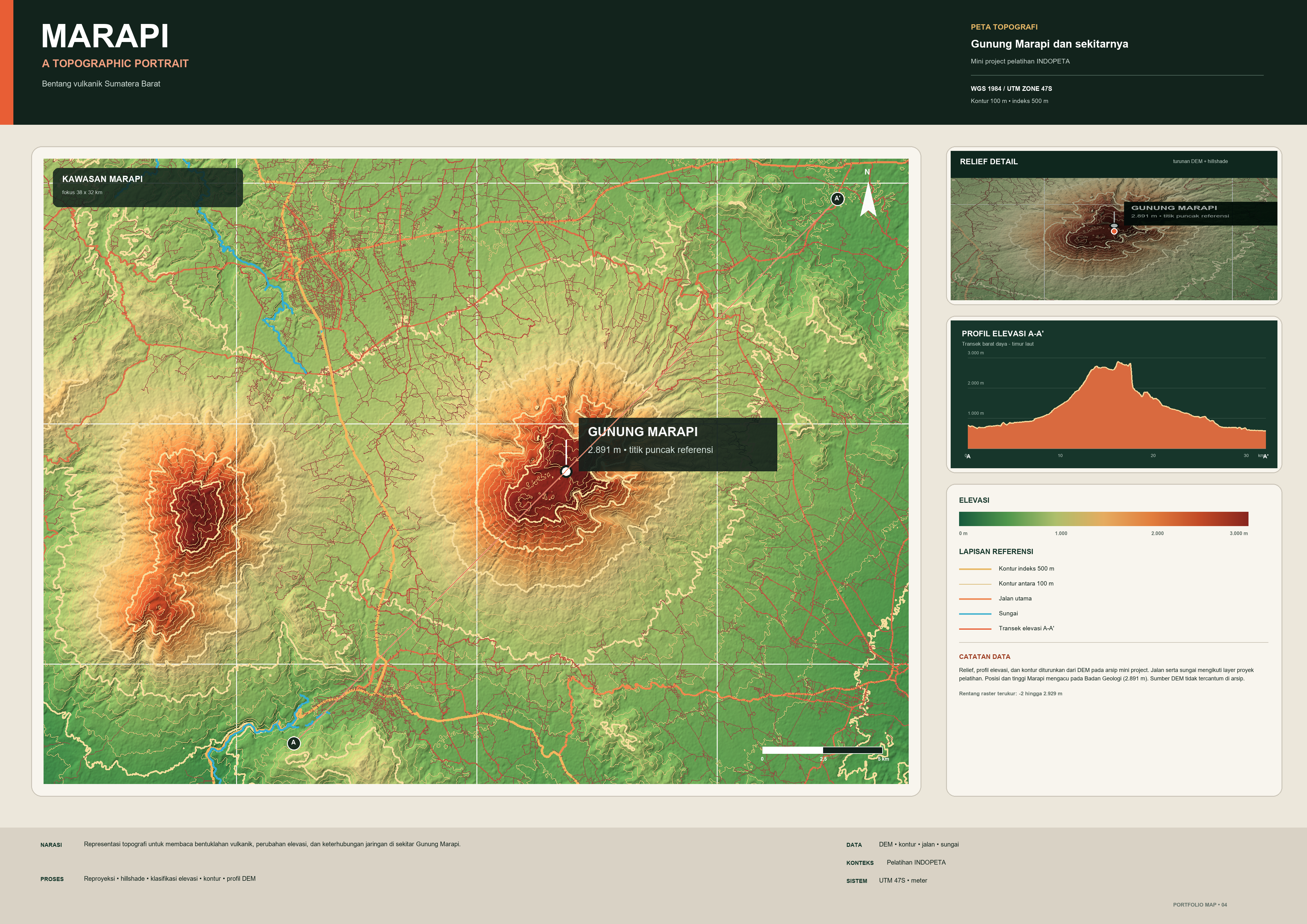
Task: Click the 'RELIEF DETAIL' panel heading
Action: point(989,161)
